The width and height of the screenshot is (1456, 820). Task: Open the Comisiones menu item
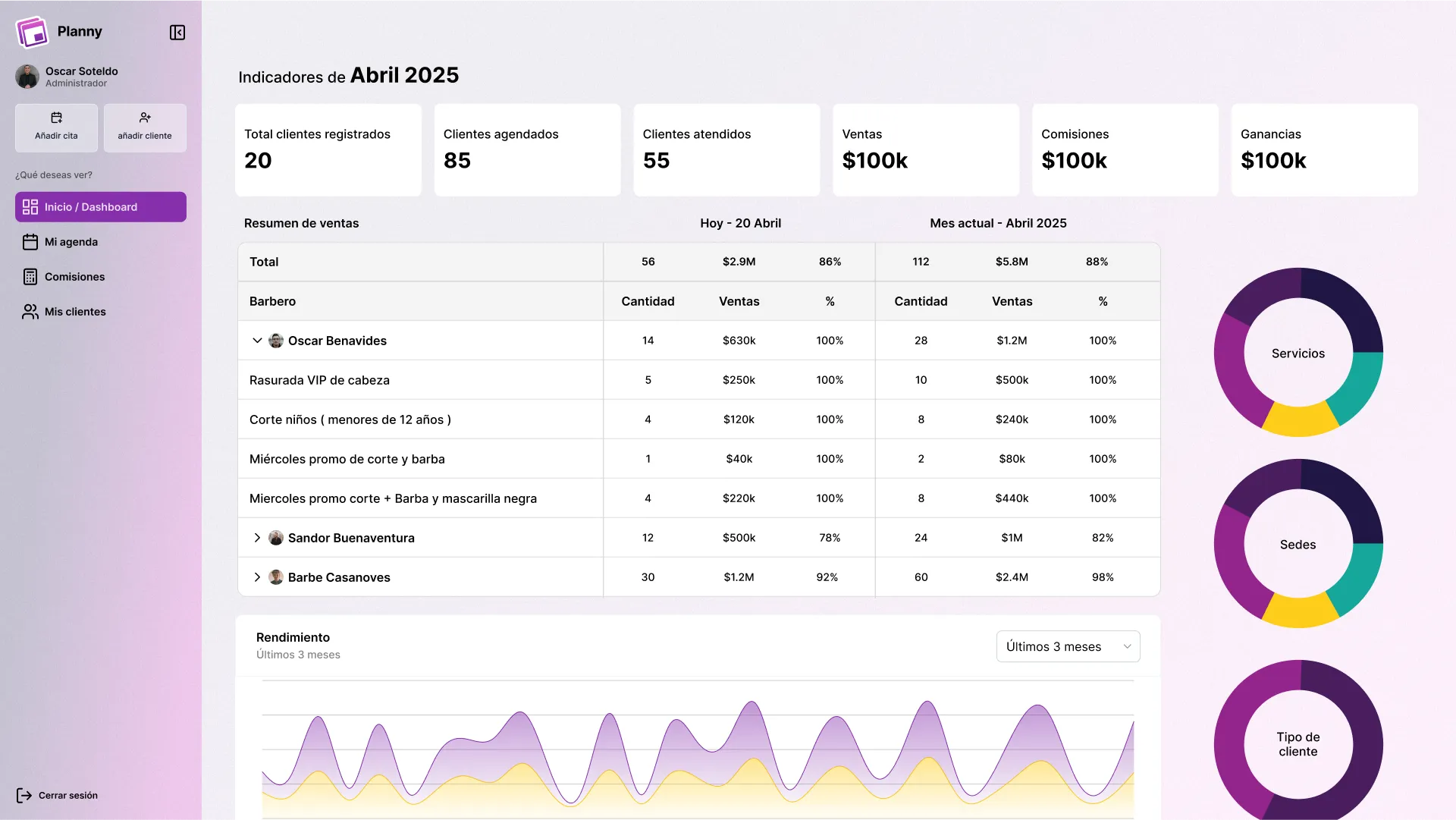[x=74, y=277]
